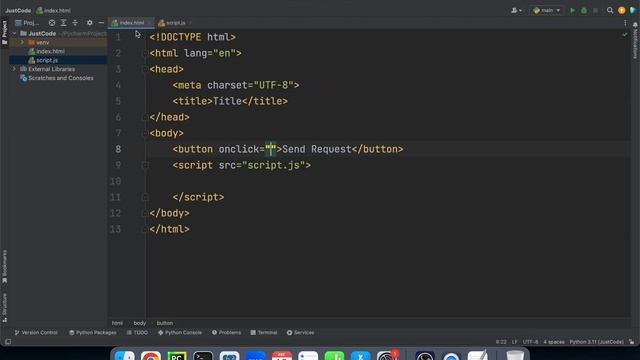Image resolution: width=640 pixels, height=360 pixels.
Task: Open the Notifications side panel
Action: (x=635, y=41)
